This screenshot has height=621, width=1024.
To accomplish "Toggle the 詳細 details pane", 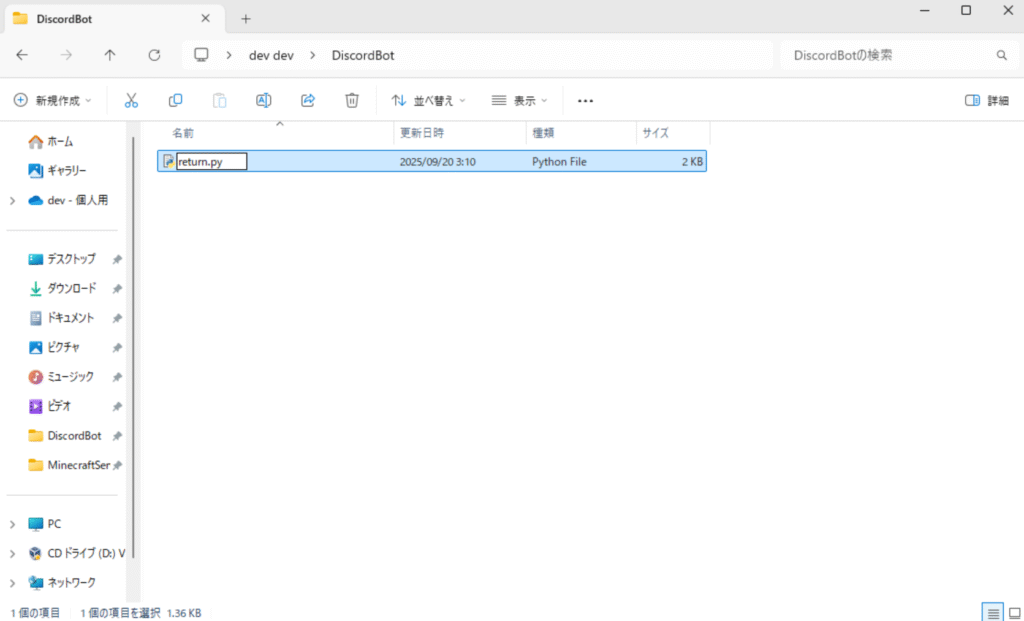I will click(986, 100).
